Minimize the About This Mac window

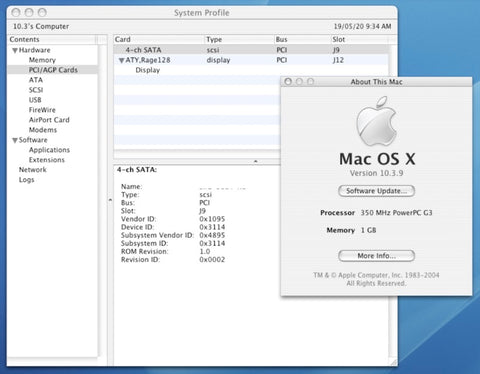pyautogui.click(x=299, y=82)
